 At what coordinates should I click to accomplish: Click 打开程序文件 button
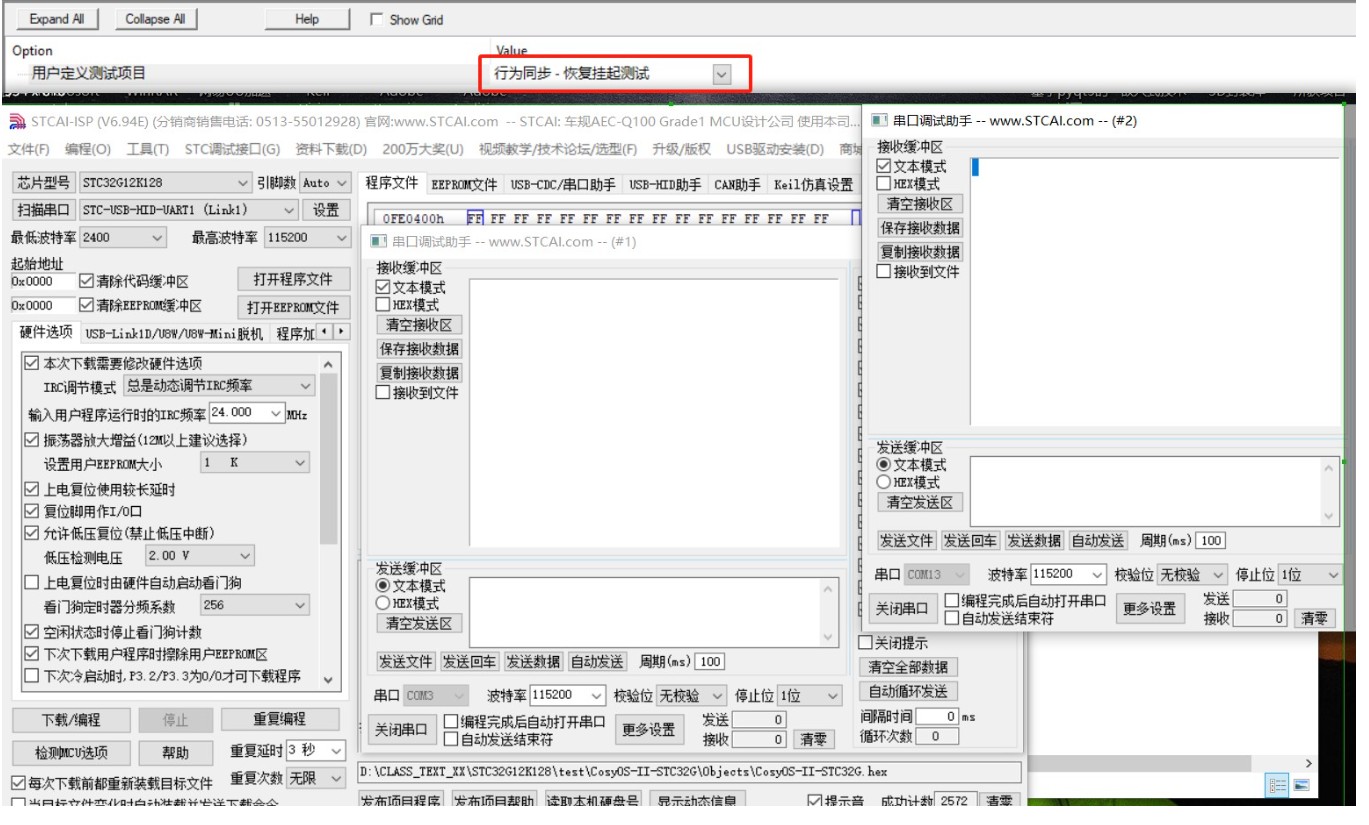(292, 280)
